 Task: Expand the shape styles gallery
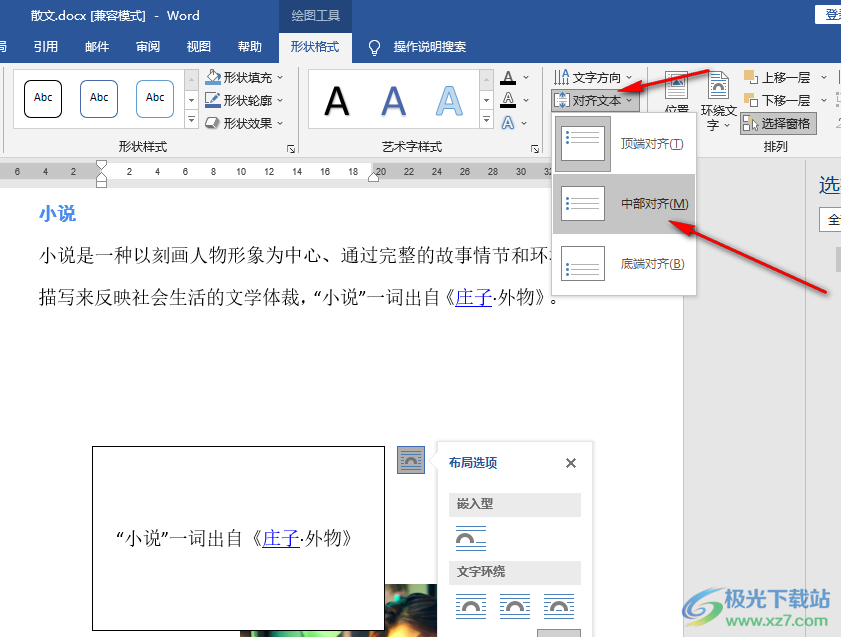tap(191, 120)
